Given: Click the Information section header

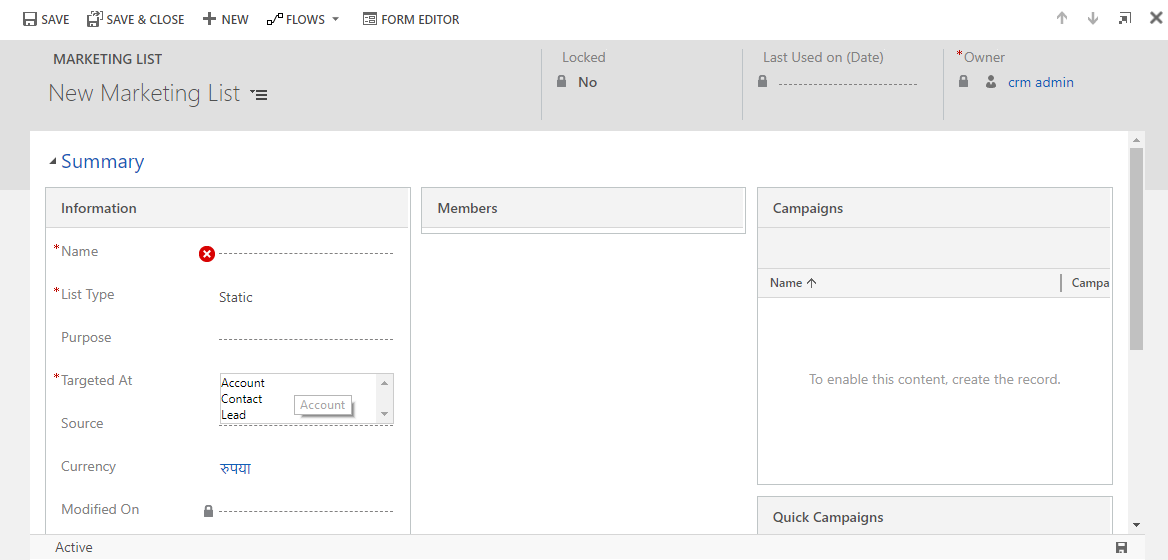Looking at the screenshot, I should pyautogui.click(x=227, y=208).
